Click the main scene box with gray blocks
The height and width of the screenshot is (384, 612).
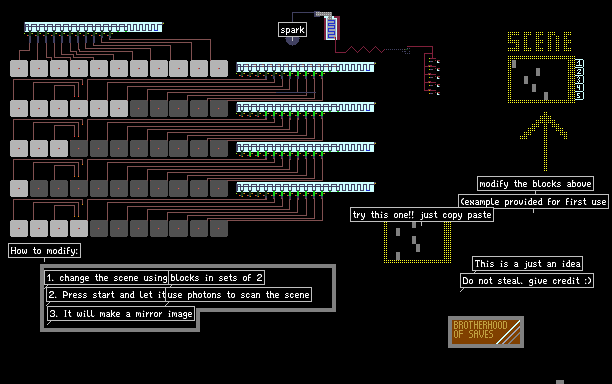click(541, 80)
